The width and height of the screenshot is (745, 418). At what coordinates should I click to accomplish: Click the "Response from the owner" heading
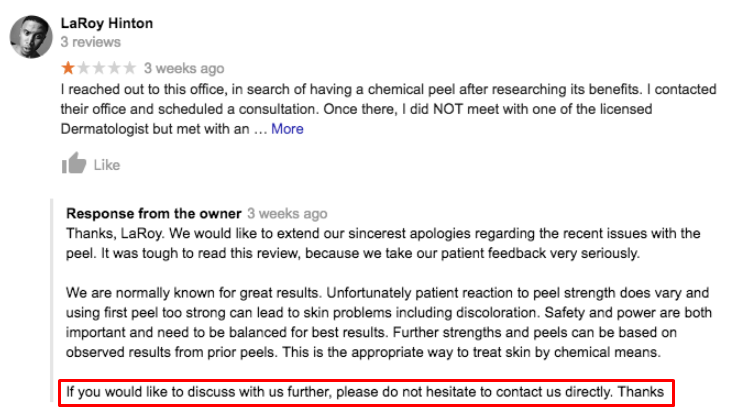point(153,214)
